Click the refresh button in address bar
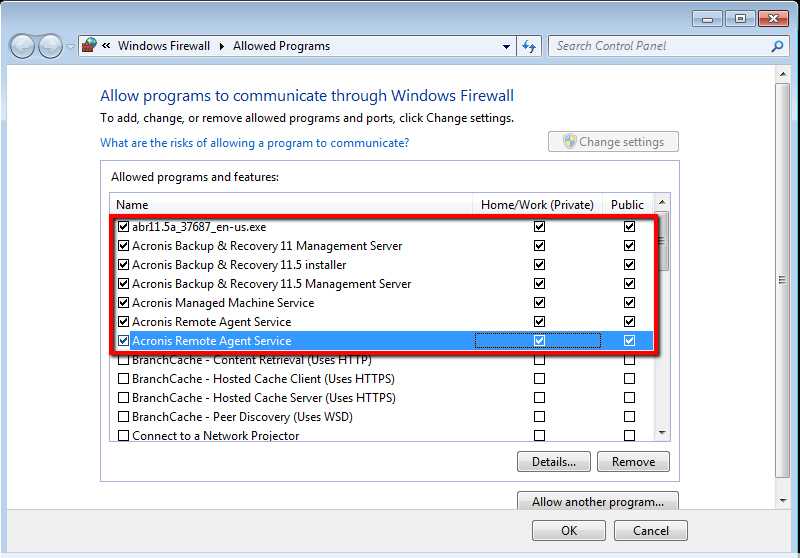 529,46
